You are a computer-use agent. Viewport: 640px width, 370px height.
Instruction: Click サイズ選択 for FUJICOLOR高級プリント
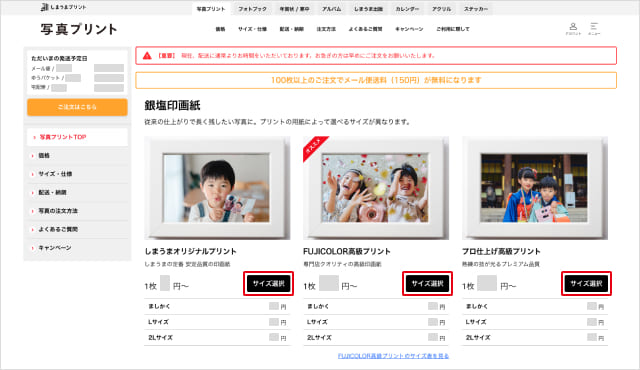427,284
